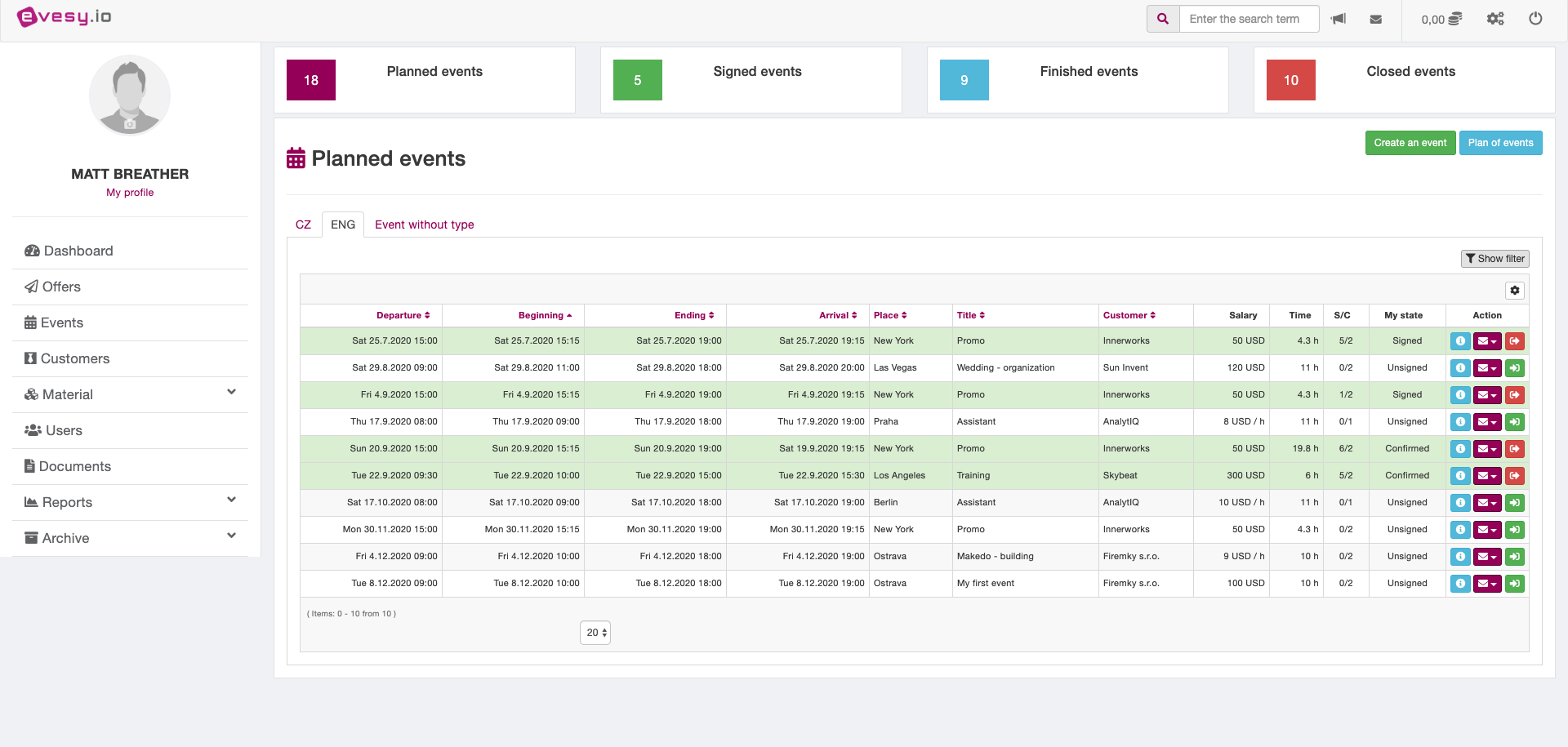1568x747 pixels.
Task: Sign in to Las Vegas Wedding event
Action: 1515,368
